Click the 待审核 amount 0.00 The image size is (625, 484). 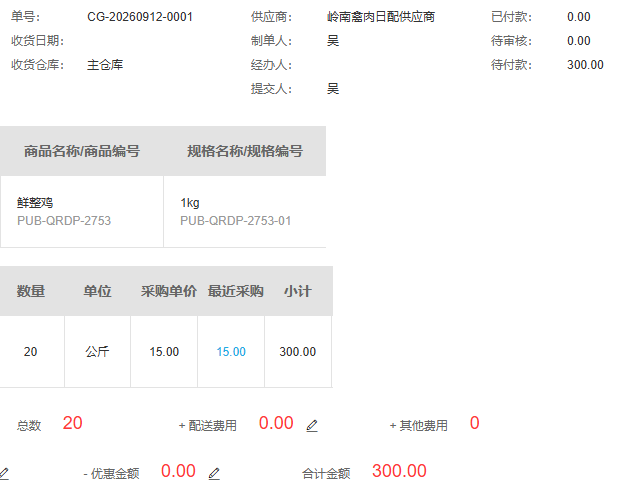click(x=578, y=41)
